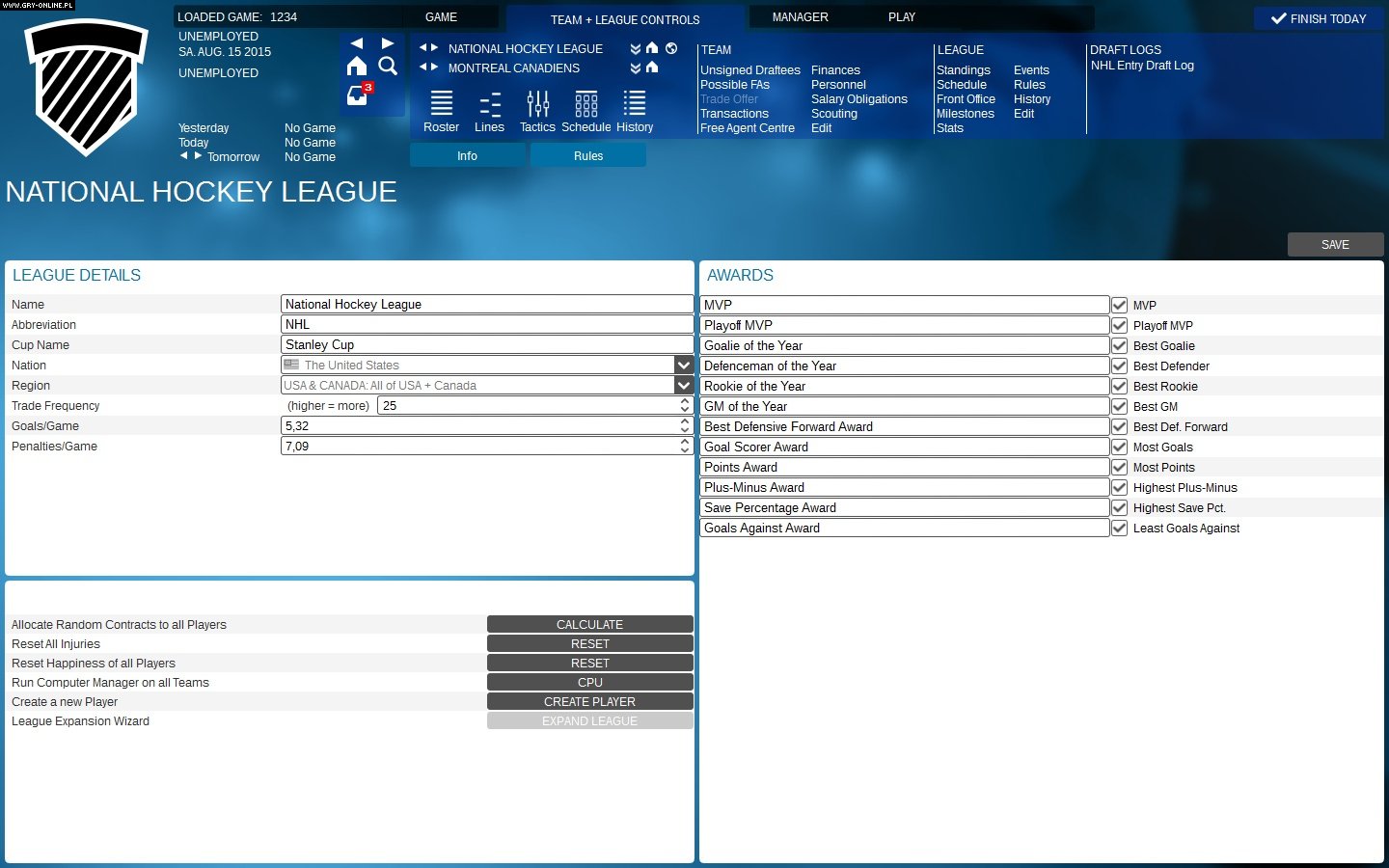Click RESET for all injuries
Viewport: 1389px width, 868px height.
point(589,643)
